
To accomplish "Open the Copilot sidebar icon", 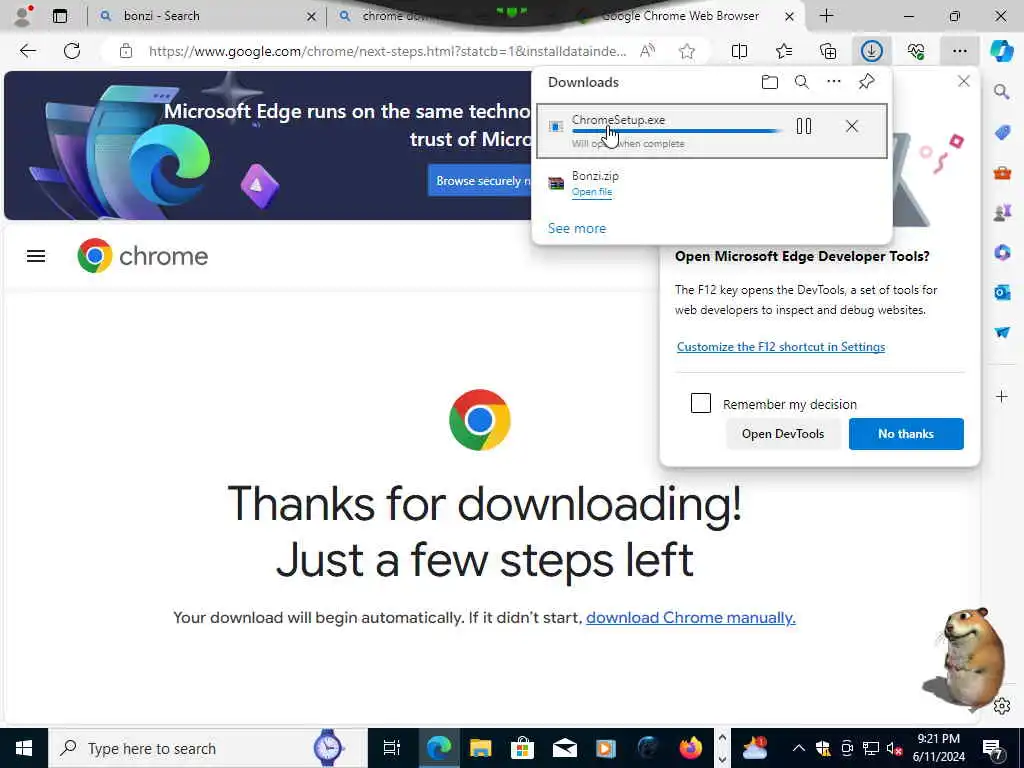I will (1001, 51).
